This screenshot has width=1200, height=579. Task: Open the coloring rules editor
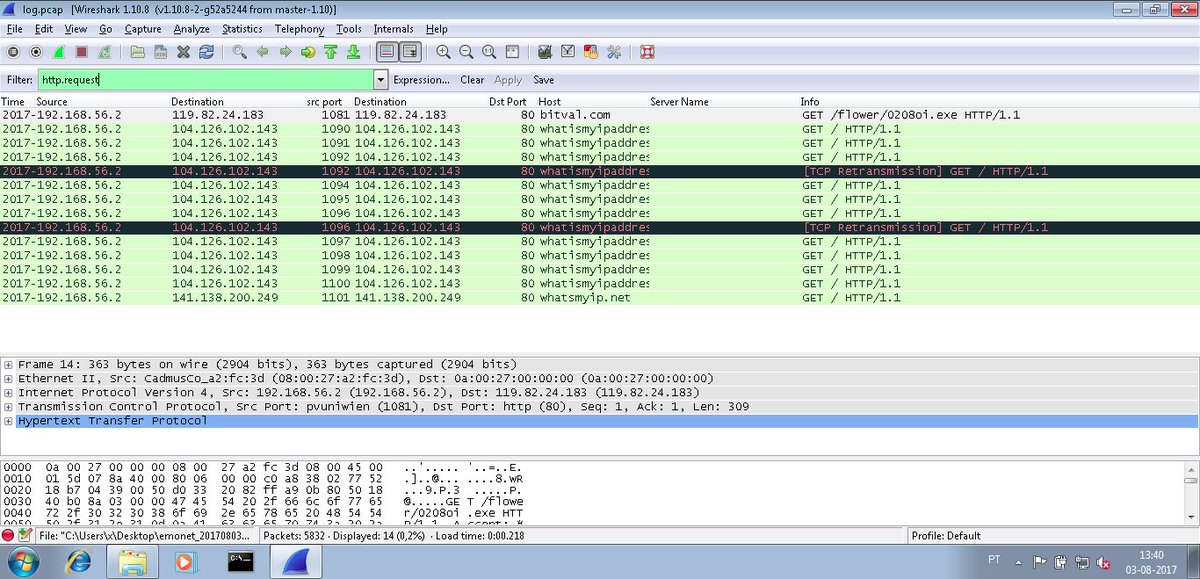(x=589, y=51)
